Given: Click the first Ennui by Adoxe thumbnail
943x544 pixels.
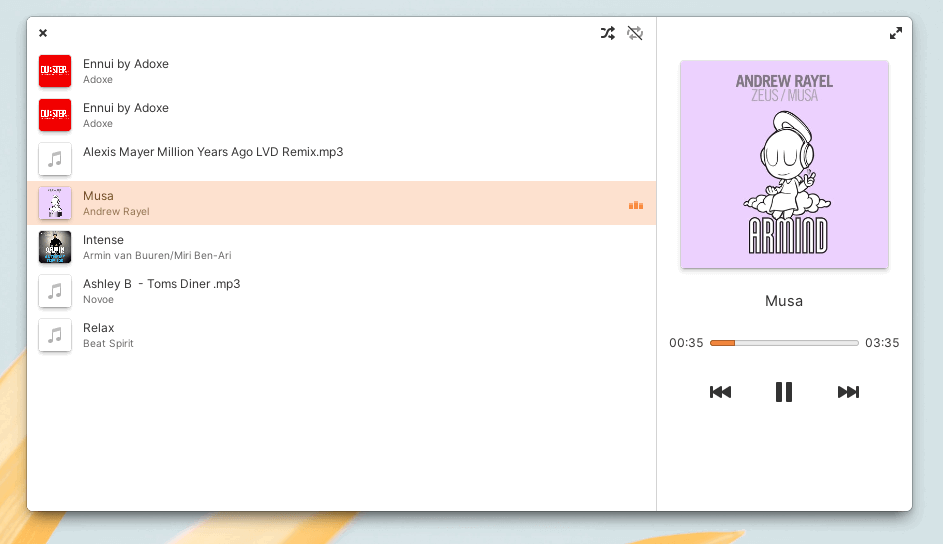Looking at the screenshot, I should tap(55, 71).
